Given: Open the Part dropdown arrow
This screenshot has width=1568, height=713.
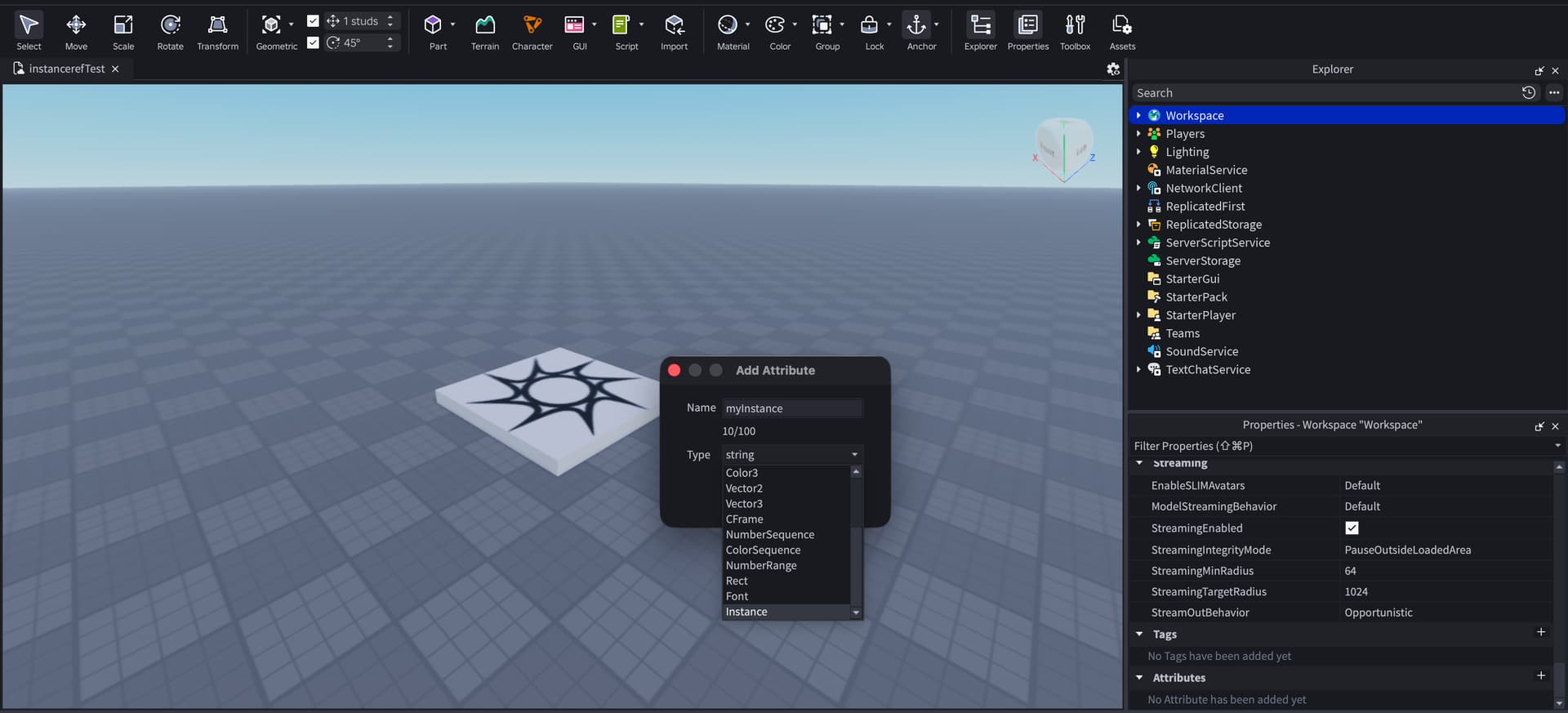Looking at the screenshot, I should pyautogui.click(x=452, y=25).
